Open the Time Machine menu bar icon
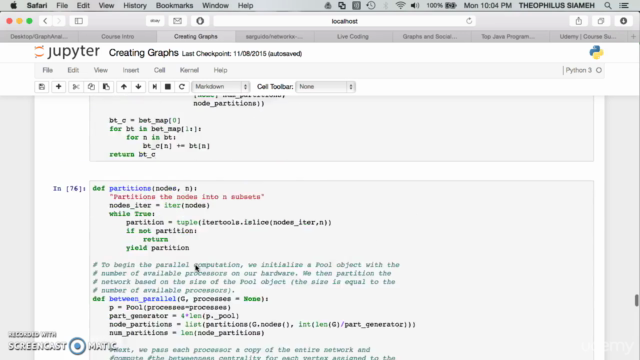Image resolution: width=640 pixels, height=360 pixels. point(371,5)
